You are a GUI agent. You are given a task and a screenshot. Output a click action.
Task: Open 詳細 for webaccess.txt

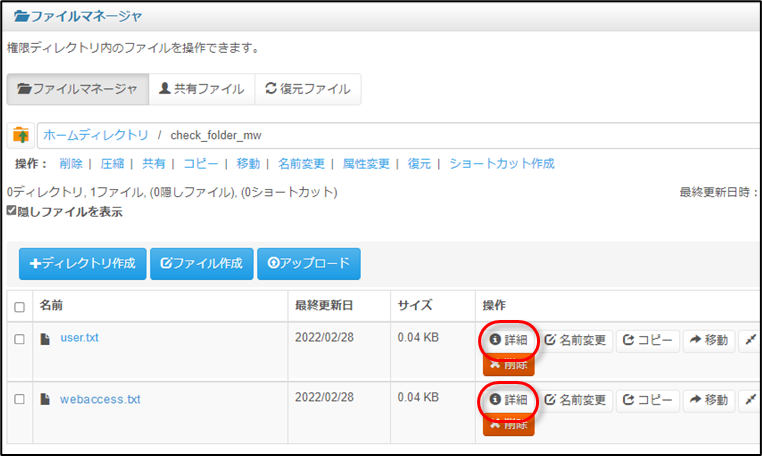[x=508, y=400]
